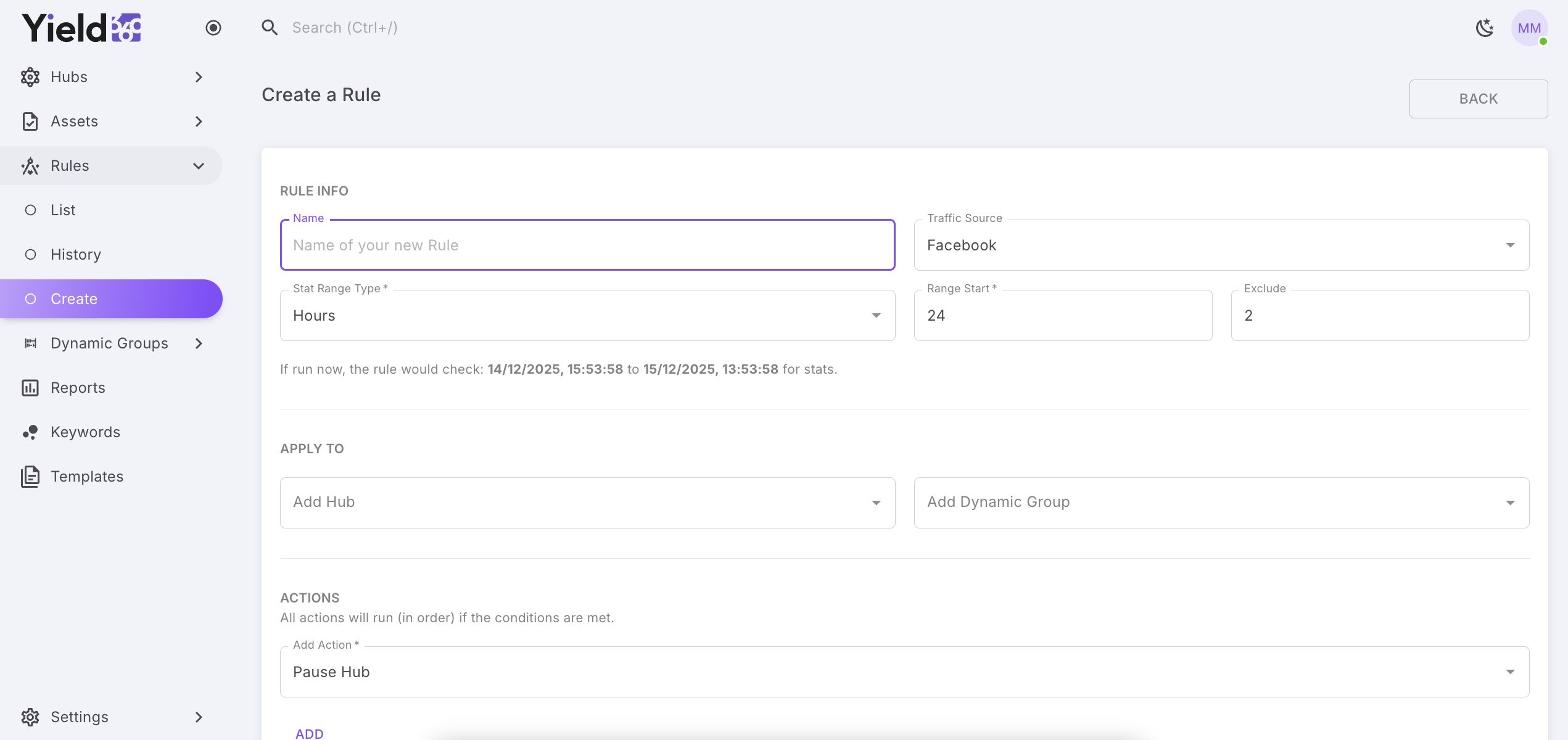Collapse the Rules menu section
1568x740 pixels.
coord(199,166)
